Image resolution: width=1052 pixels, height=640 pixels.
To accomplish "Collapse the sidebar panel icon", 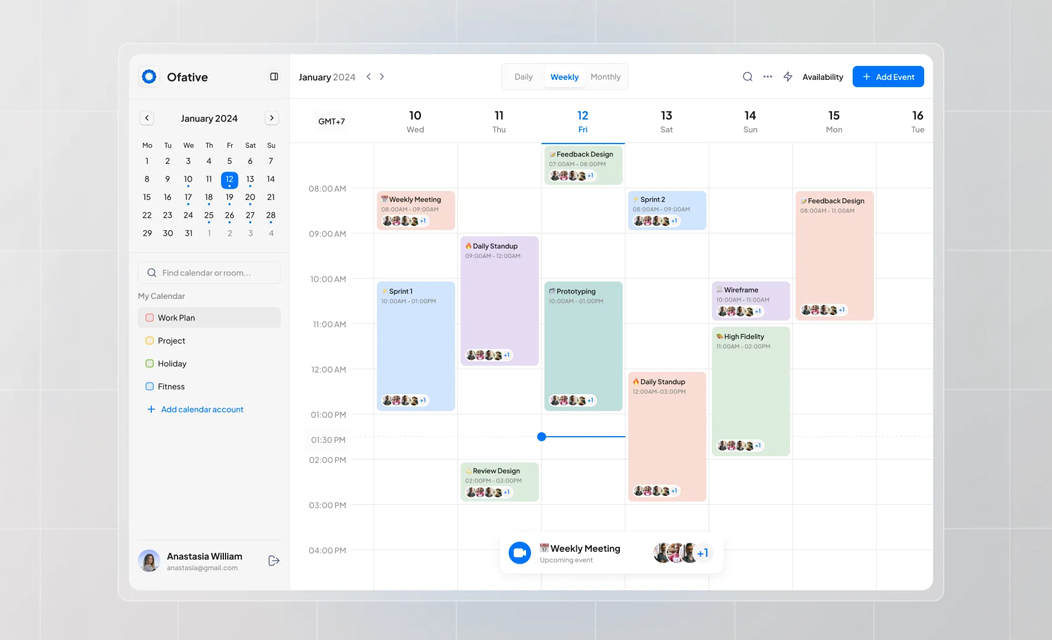I will tap(274, 77).
